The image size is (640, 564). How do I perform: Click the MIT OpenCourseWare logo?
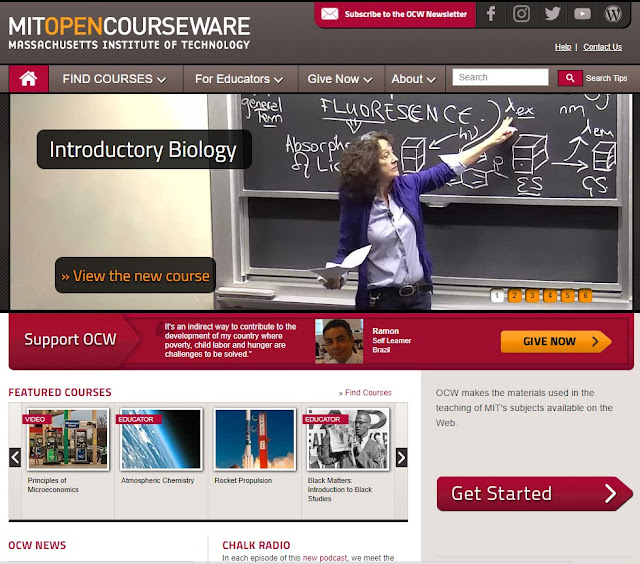click(x=129, y=33)
